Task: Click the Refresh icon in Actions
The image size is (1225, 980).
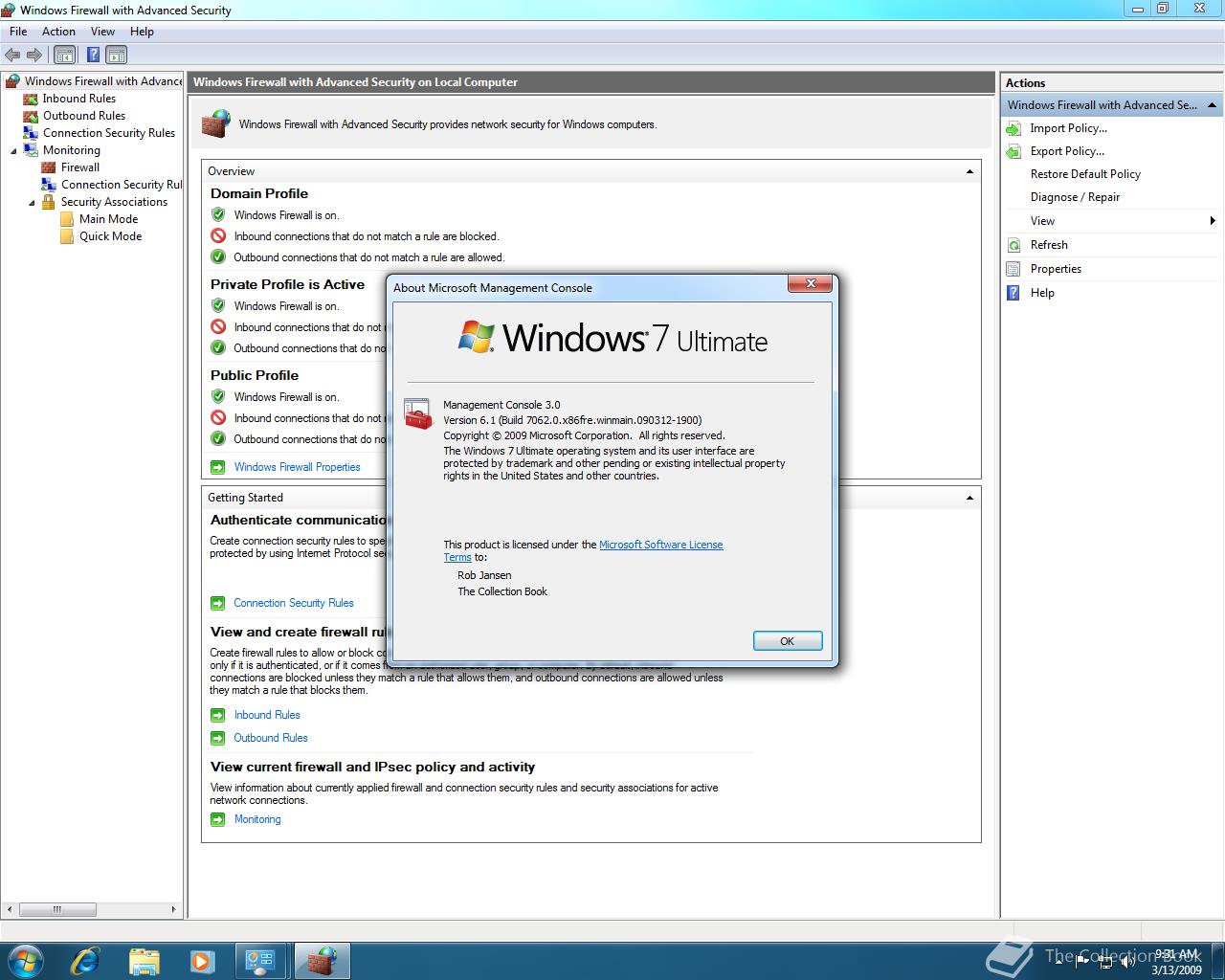Action: tap(1013, 245)
